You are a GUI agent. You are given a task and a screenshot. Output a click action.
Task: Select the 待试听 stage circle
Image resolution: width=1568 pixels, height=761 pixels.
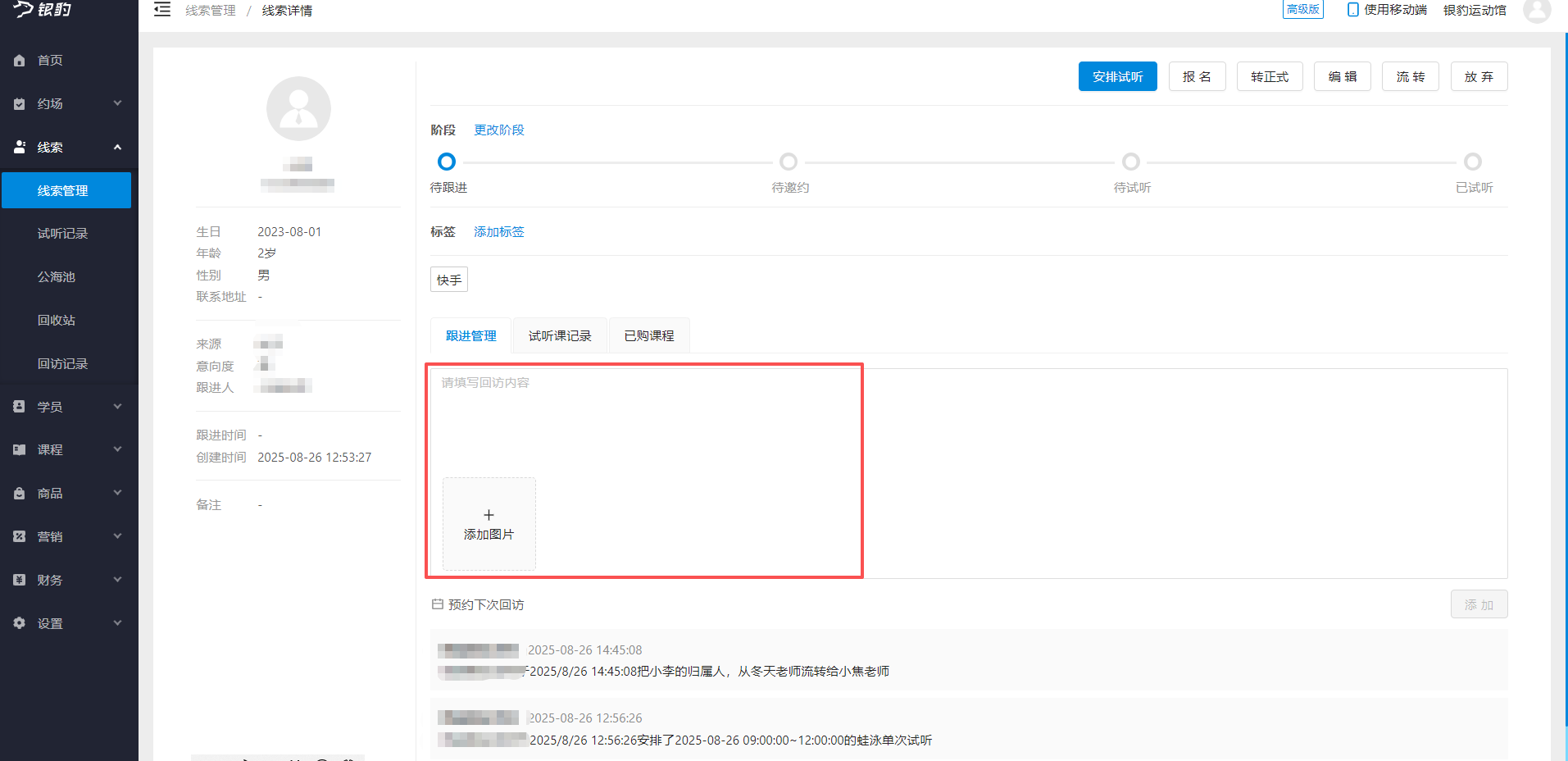[x=1131, y=162]
